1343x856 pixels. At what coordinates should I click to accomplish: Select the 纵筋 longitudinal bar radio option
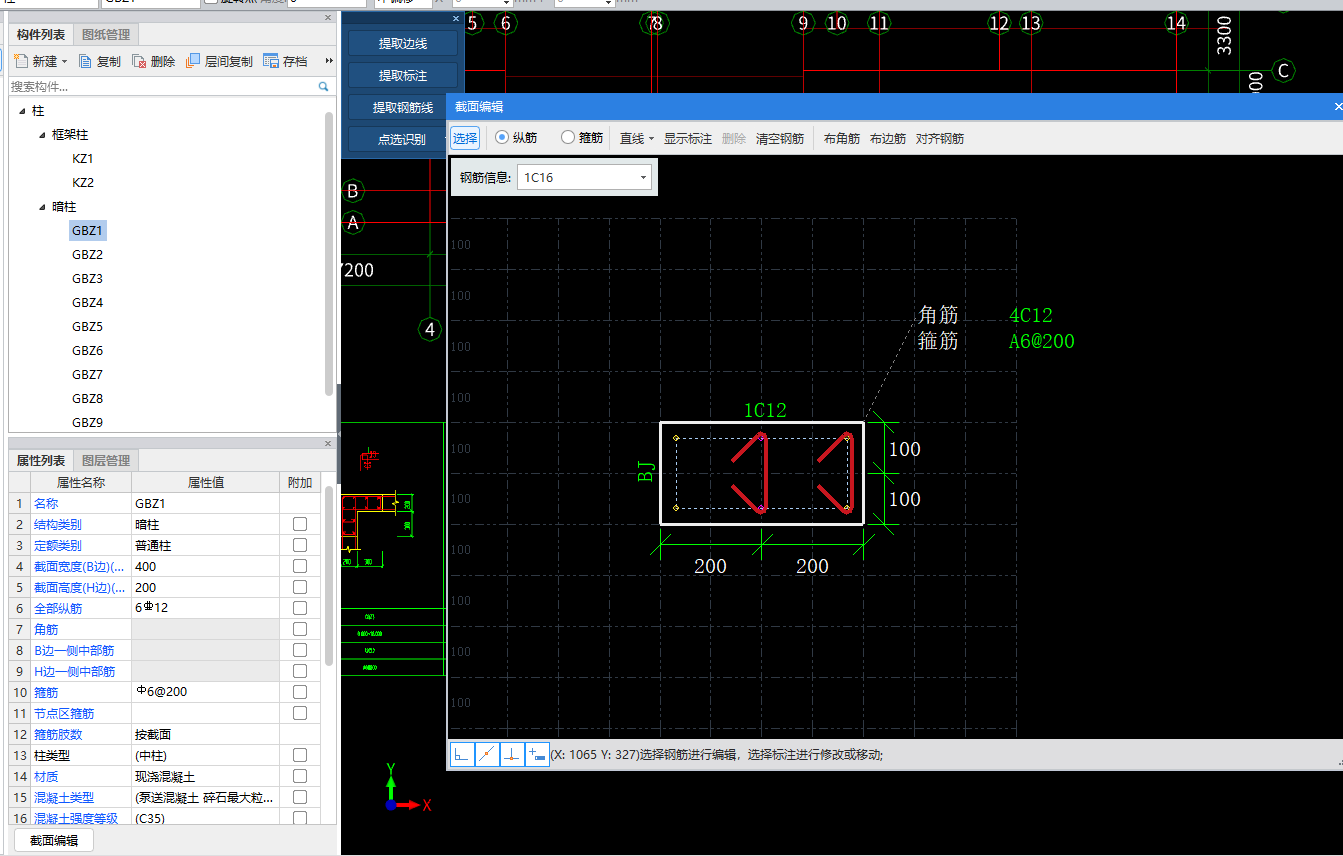[x=502, y=138]
